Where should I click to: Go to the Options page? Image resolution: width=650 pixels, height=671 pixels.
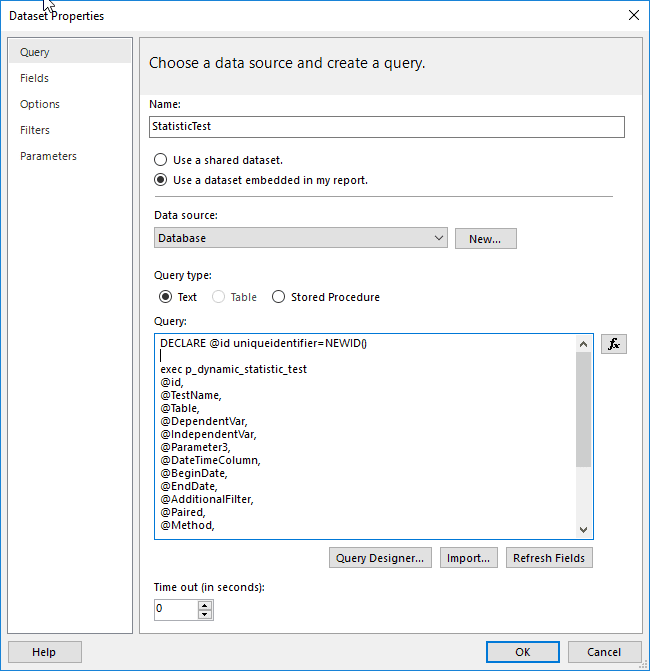[x=40, y=104]
